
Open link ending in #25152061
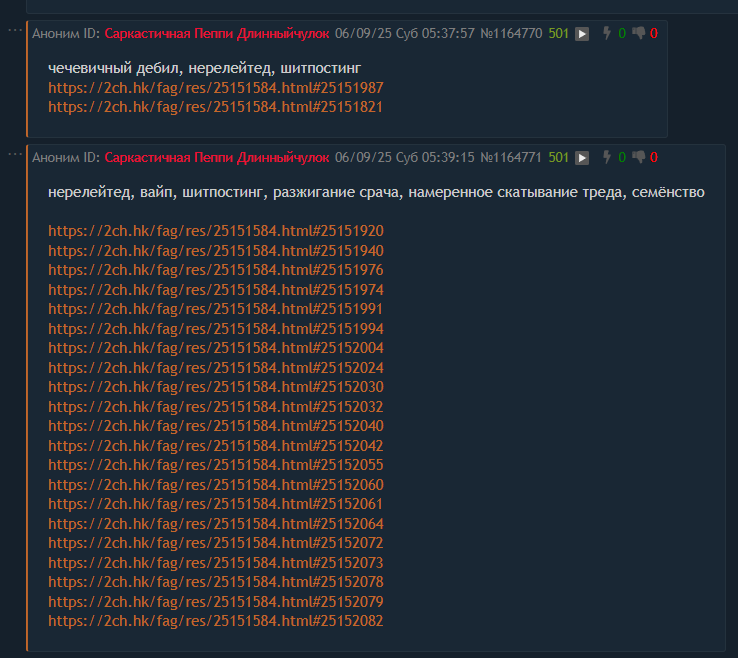pyautogui.click(x=215, y=505)
